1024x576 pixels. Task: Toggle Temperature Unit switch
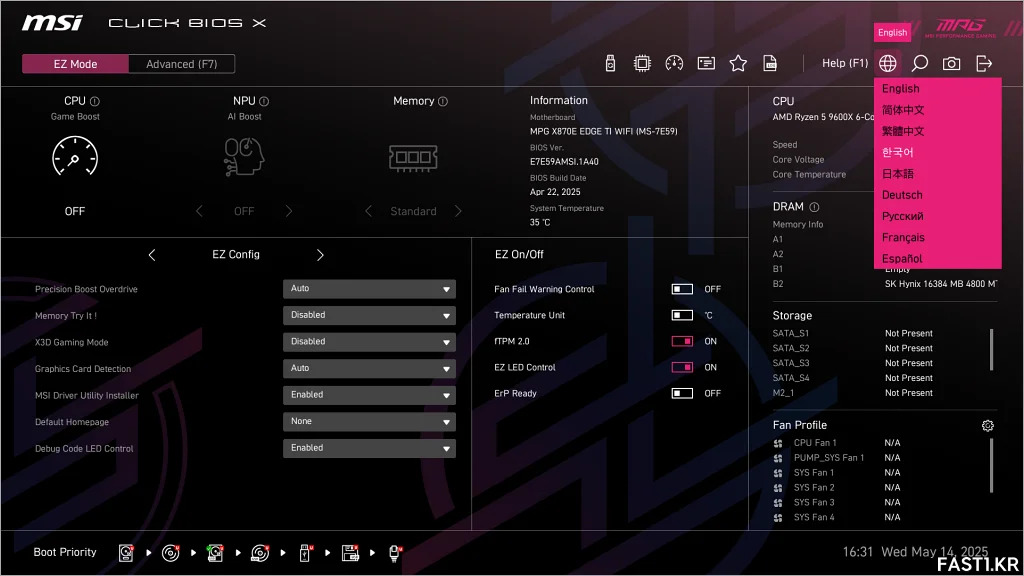coord(682,315)
